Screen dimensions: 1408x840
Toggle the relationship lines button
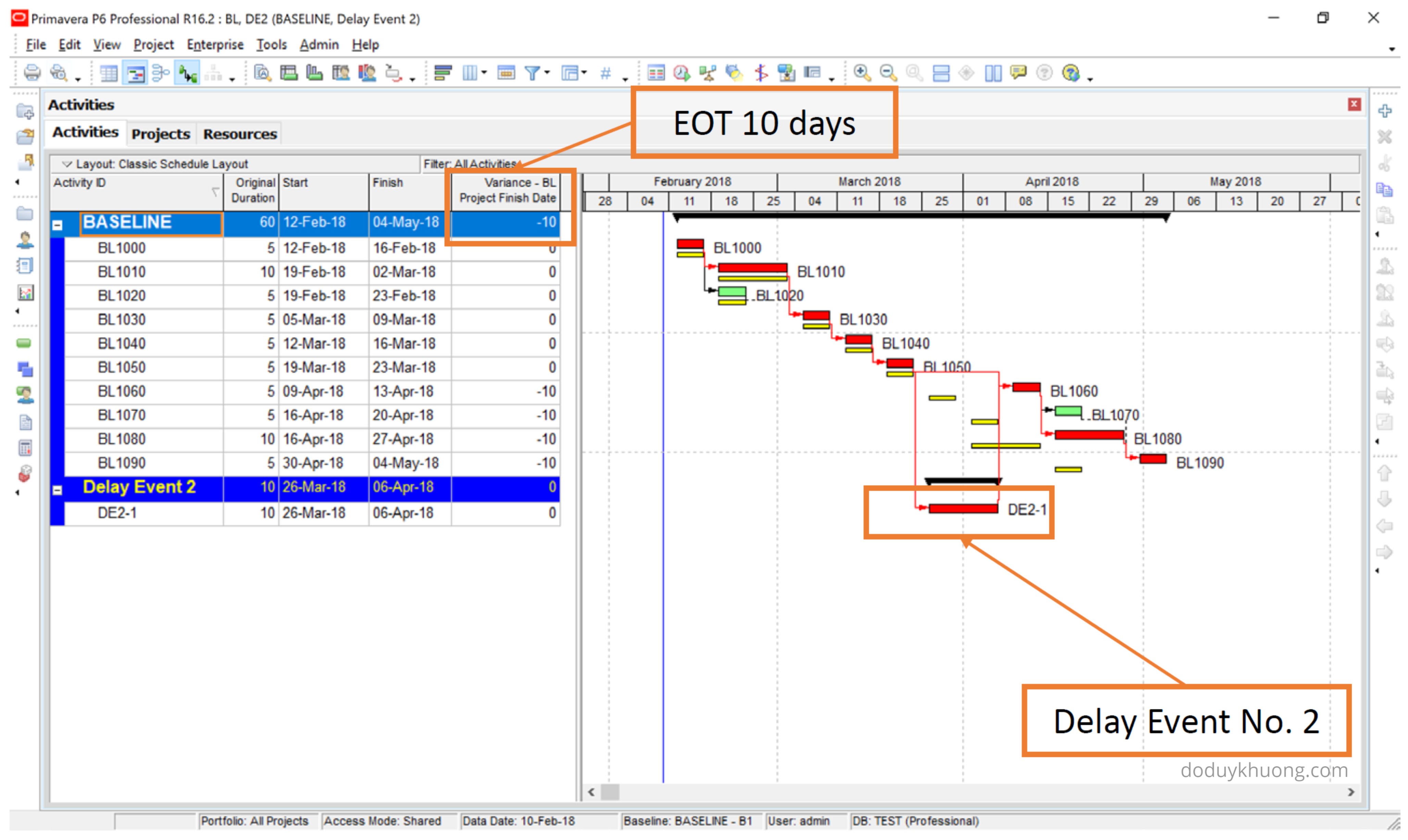[187, 73]
